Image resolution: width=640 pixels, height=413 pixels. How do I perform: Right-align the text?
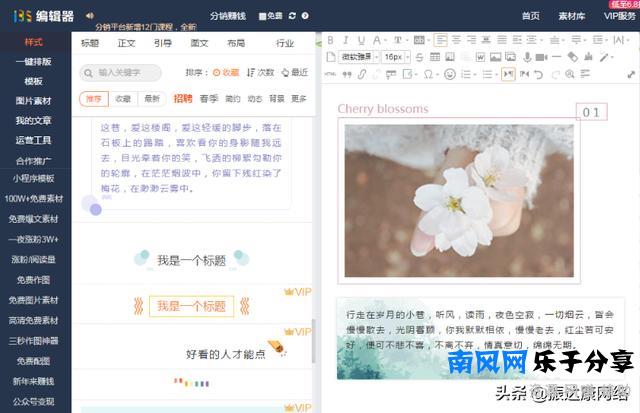tap(471, 40)
